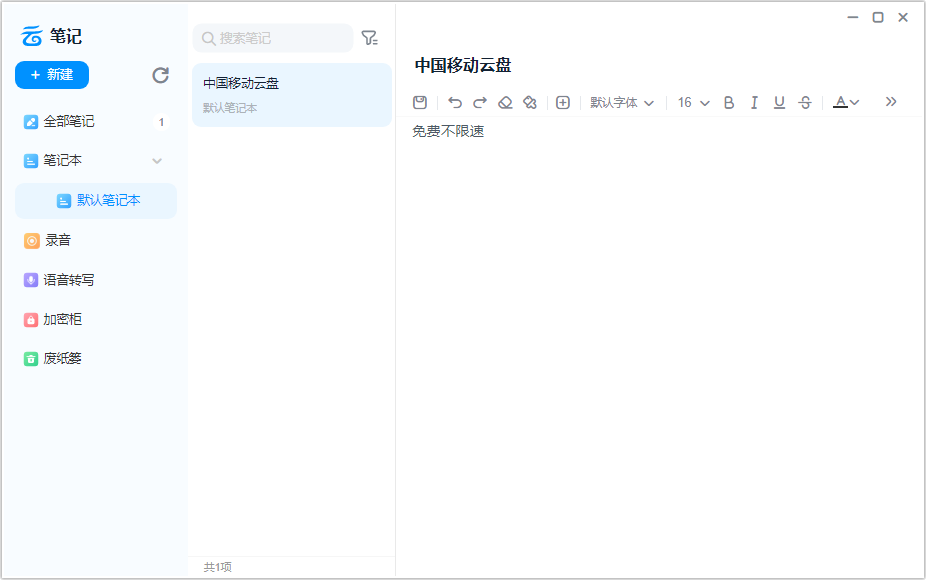Image resolution: width=926 pixels, height=580 pixels.
Task: Switch to 全部笔记 section
Action: [x=60, y=121]
